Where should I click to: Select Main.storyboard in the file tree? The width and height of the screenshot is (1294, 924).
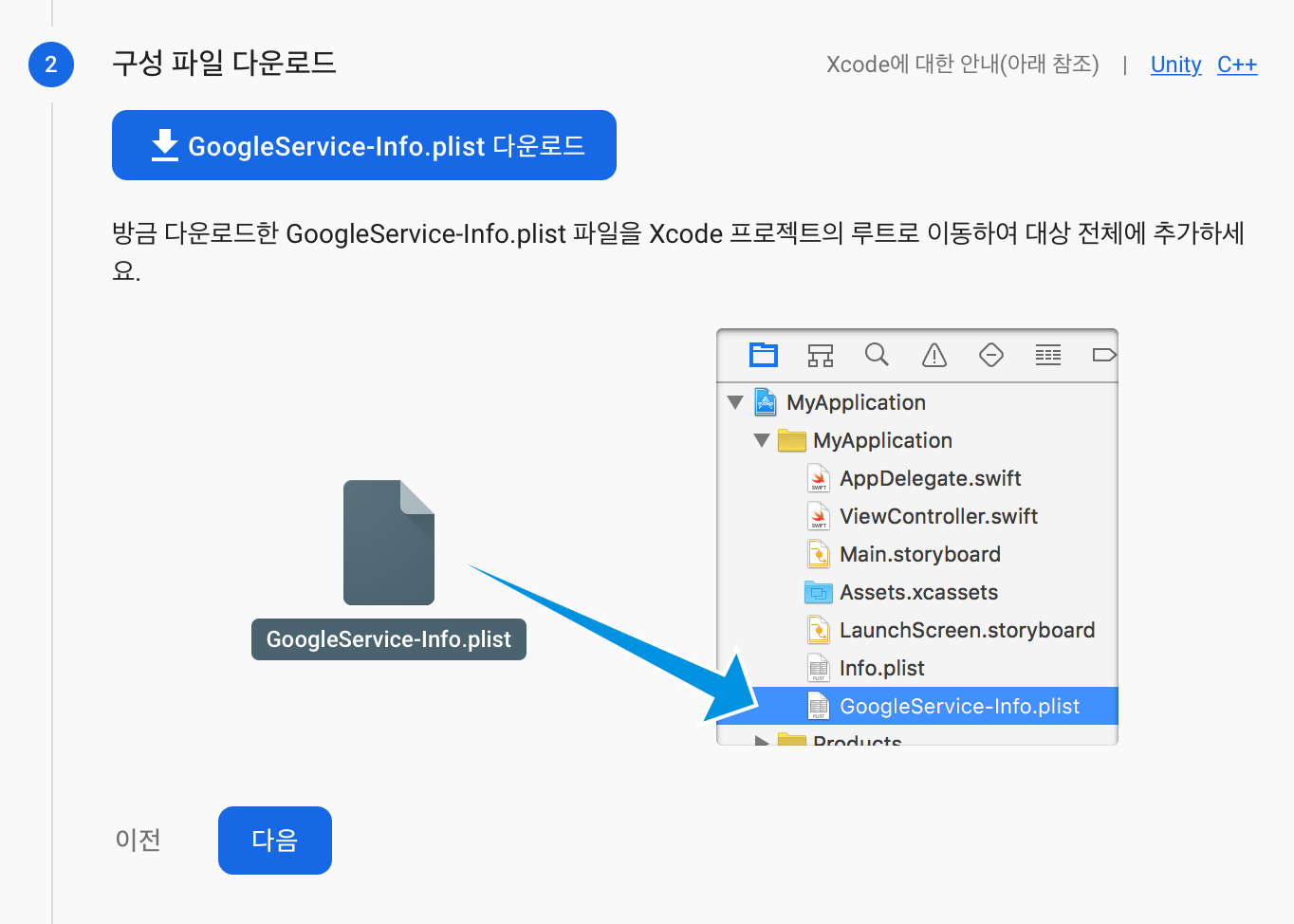tap(919, 554)
